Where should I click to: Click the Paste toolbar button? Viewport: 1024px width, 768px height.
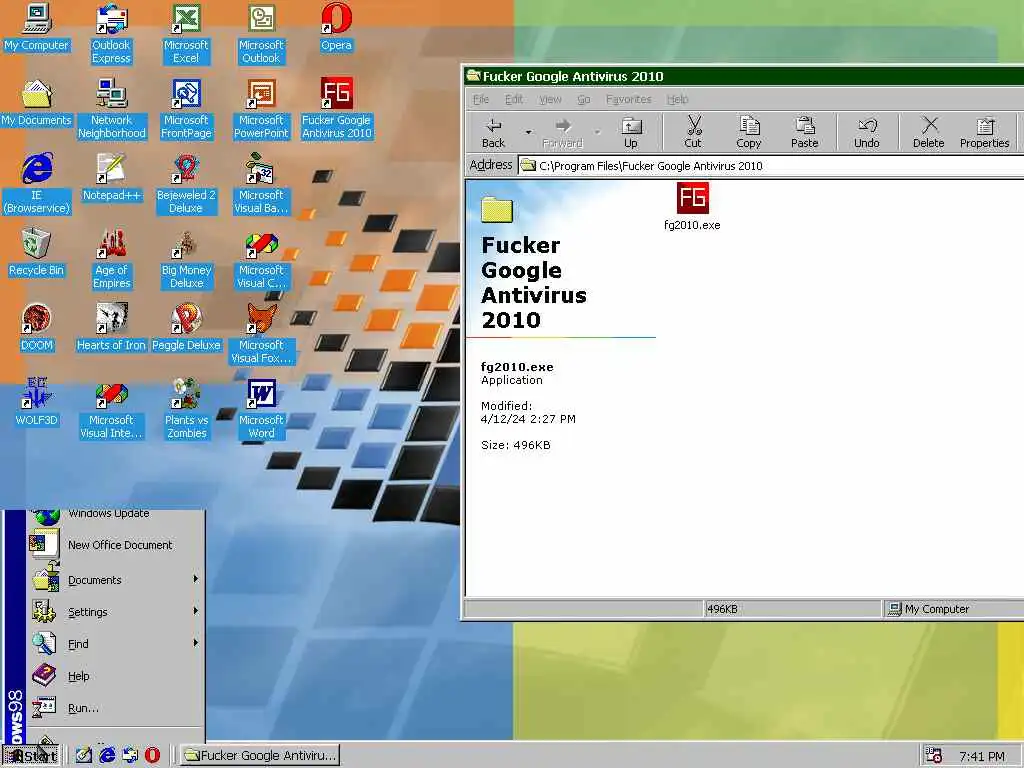[x=805, y=133]
